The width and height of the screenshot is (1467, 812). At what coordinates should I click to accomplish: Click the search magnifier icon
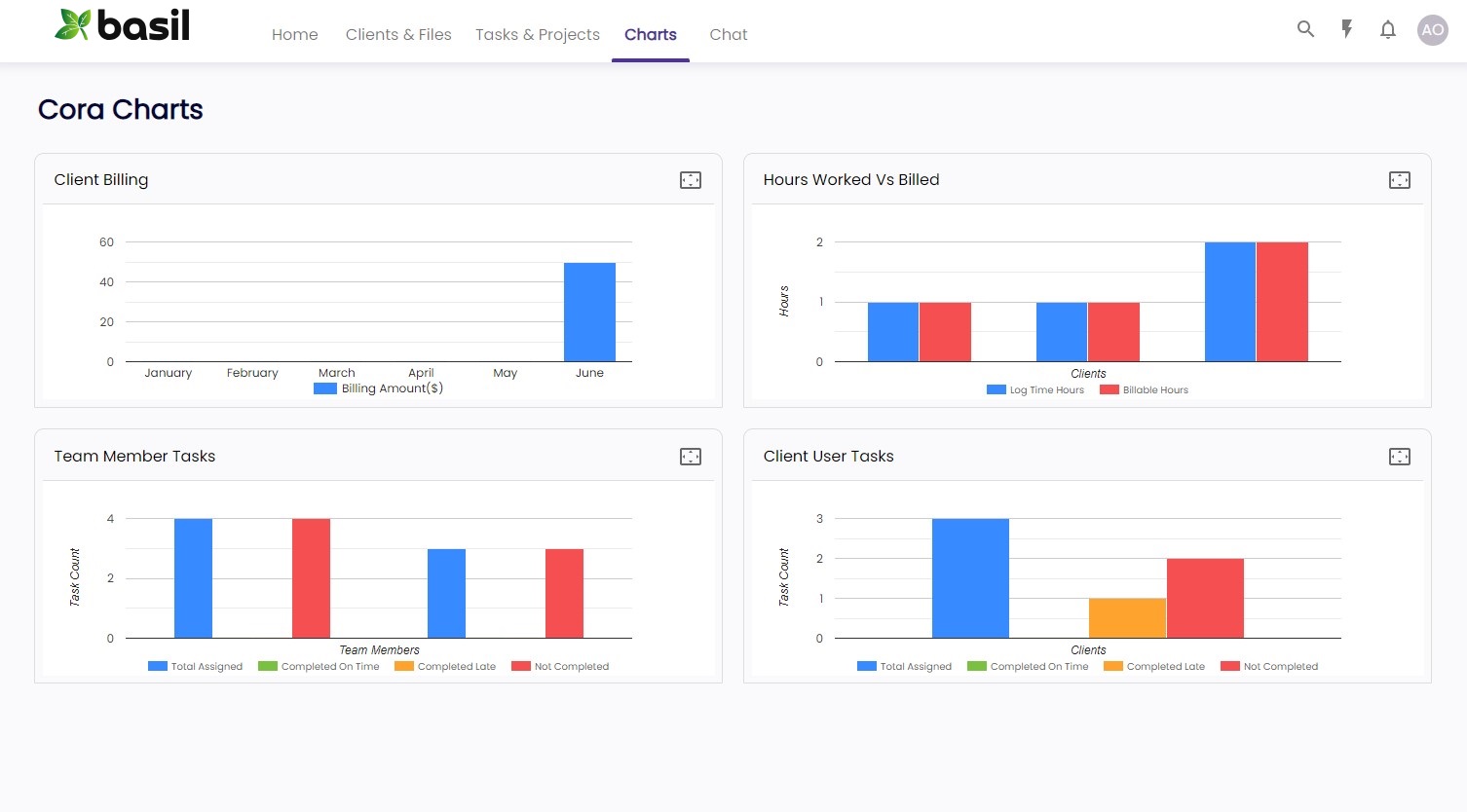pos(1305,29)
